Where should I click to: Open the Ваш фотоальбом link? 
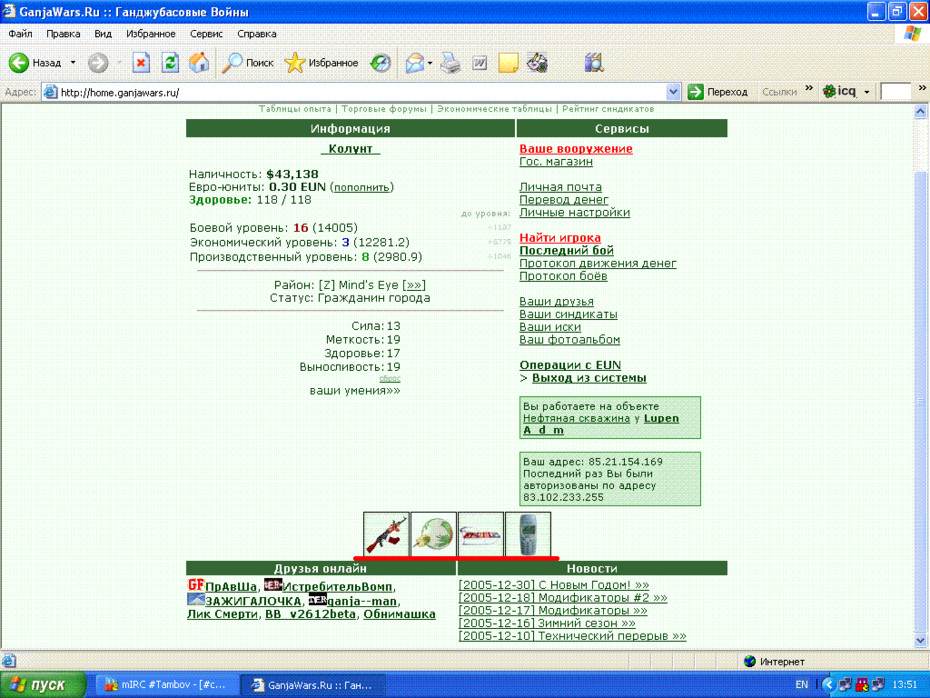569,339
